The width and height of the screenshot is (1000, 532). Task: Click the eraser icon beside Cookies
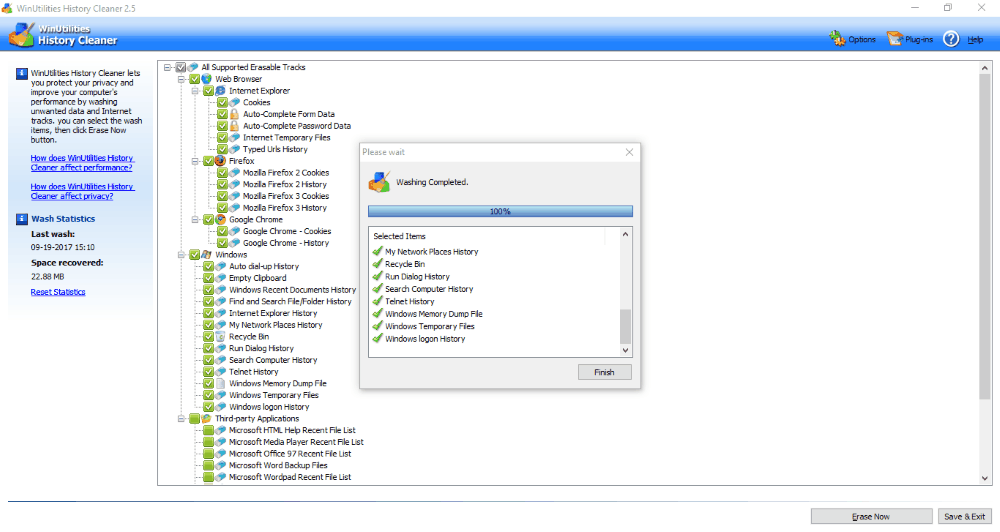pyautogui.click(x=235, y=102)
